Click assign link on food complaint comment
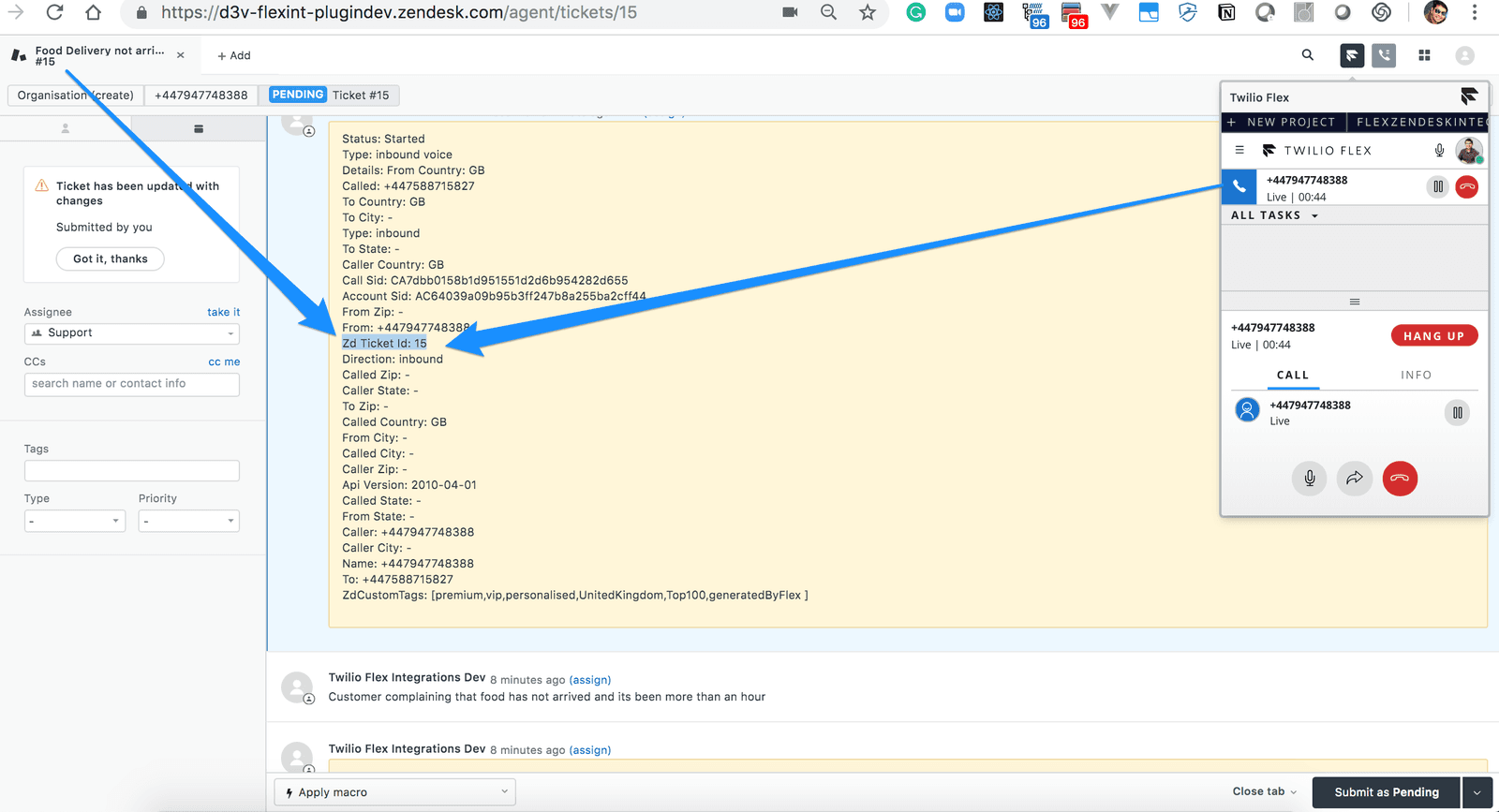This screenshot has width=1499, height=812. coord(590,680)
